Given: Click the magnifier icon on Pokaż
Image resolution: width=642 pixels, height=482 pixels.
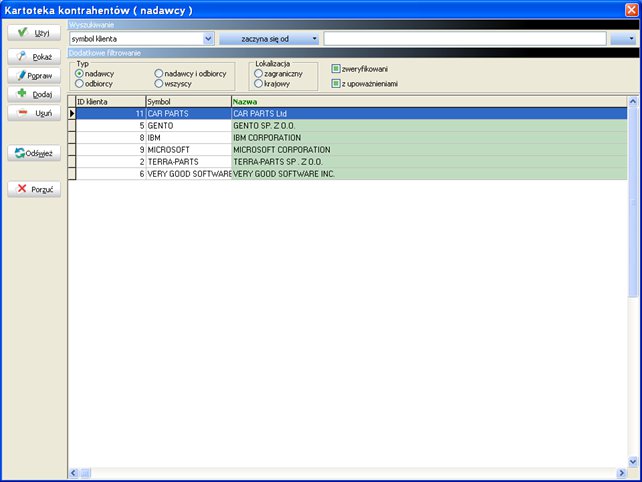Looking at the screenshot, I should click(x=22, y=56).
